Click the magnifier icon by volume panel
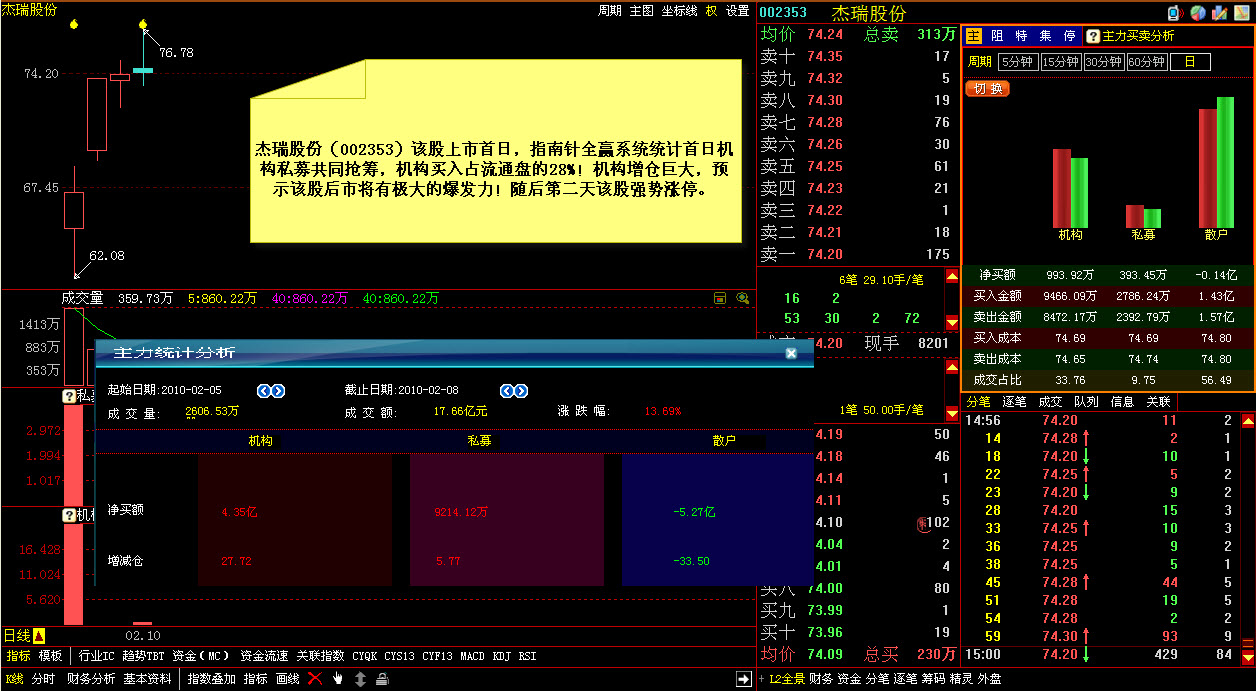Image resolution: width=1256 pixels, height=691 pixels. tap(742, 298)
